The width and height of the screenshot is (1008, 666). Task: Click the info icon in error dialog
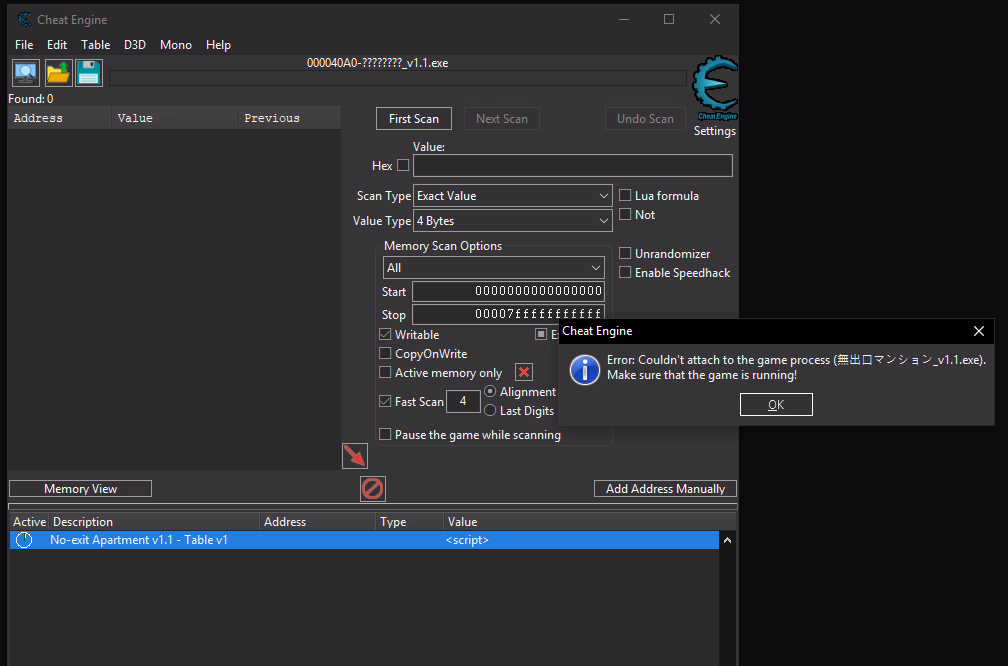pos(584,369)
